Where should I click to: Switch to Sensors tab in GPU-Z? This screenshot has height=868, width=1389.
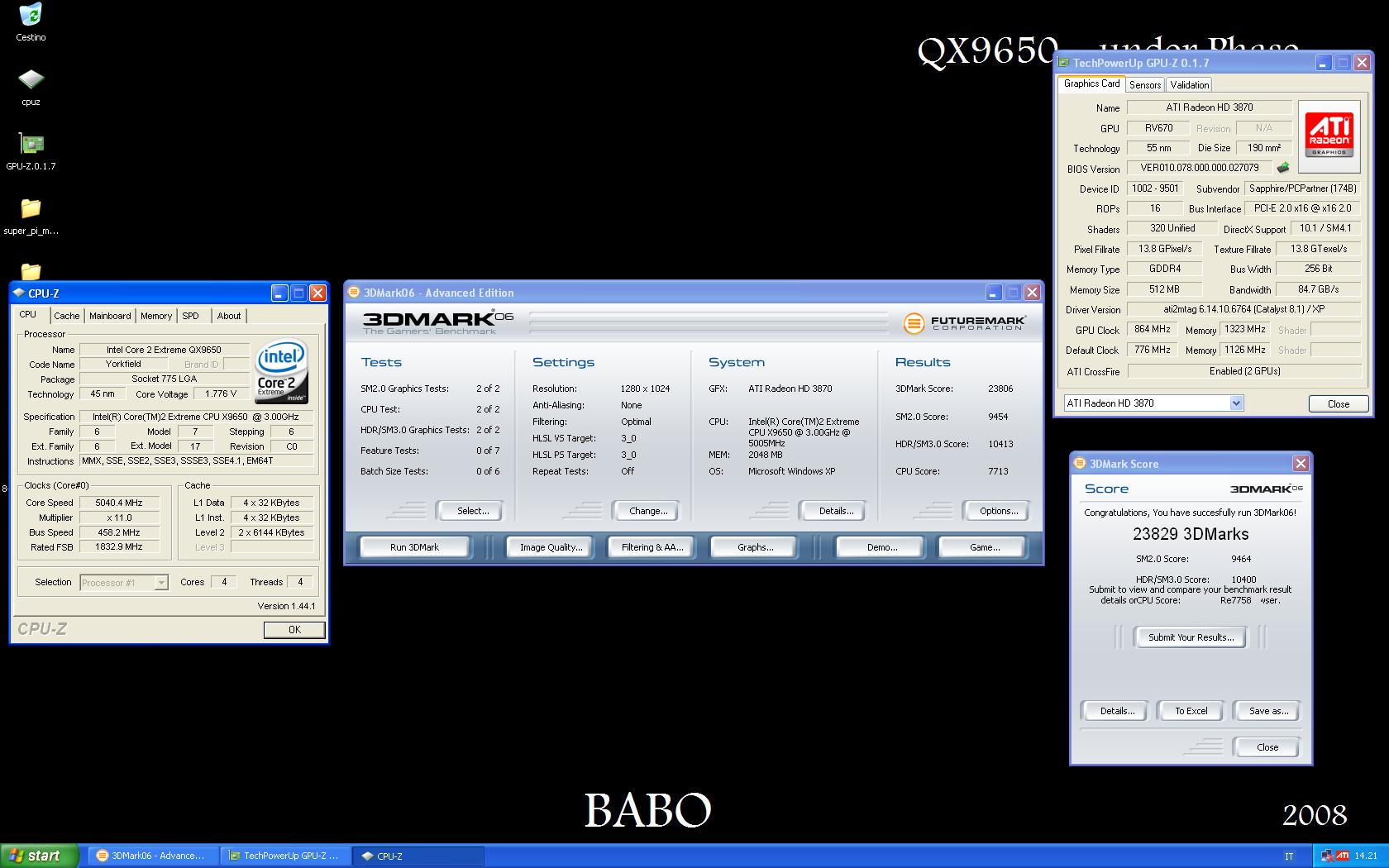pos(1145,85)
